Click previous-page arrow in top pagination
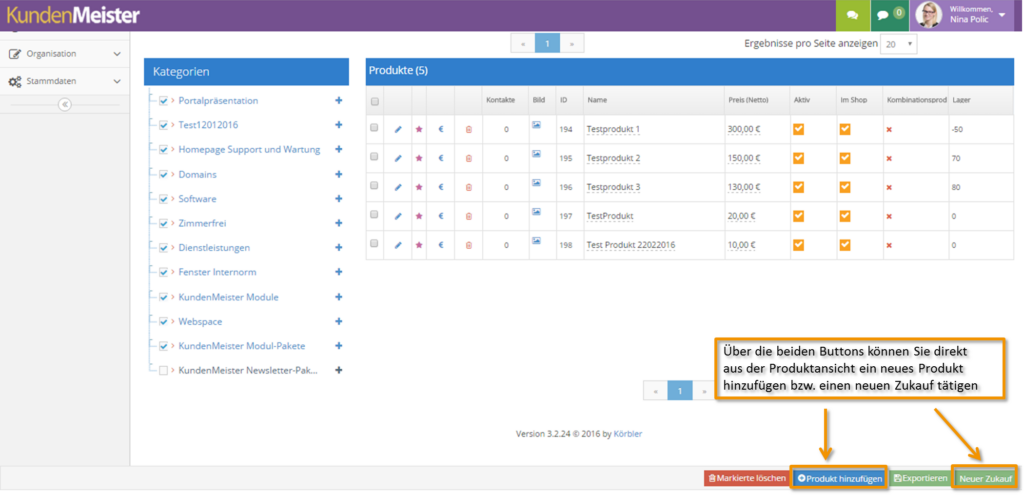 point(523,43)
